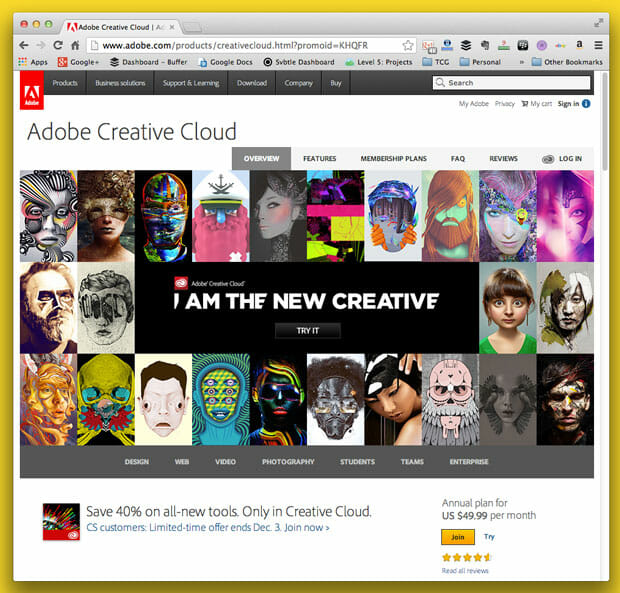This screenshot has height=593, width=620.
Task: Click the browser address bar URL
Action: (x=235, y=45)
